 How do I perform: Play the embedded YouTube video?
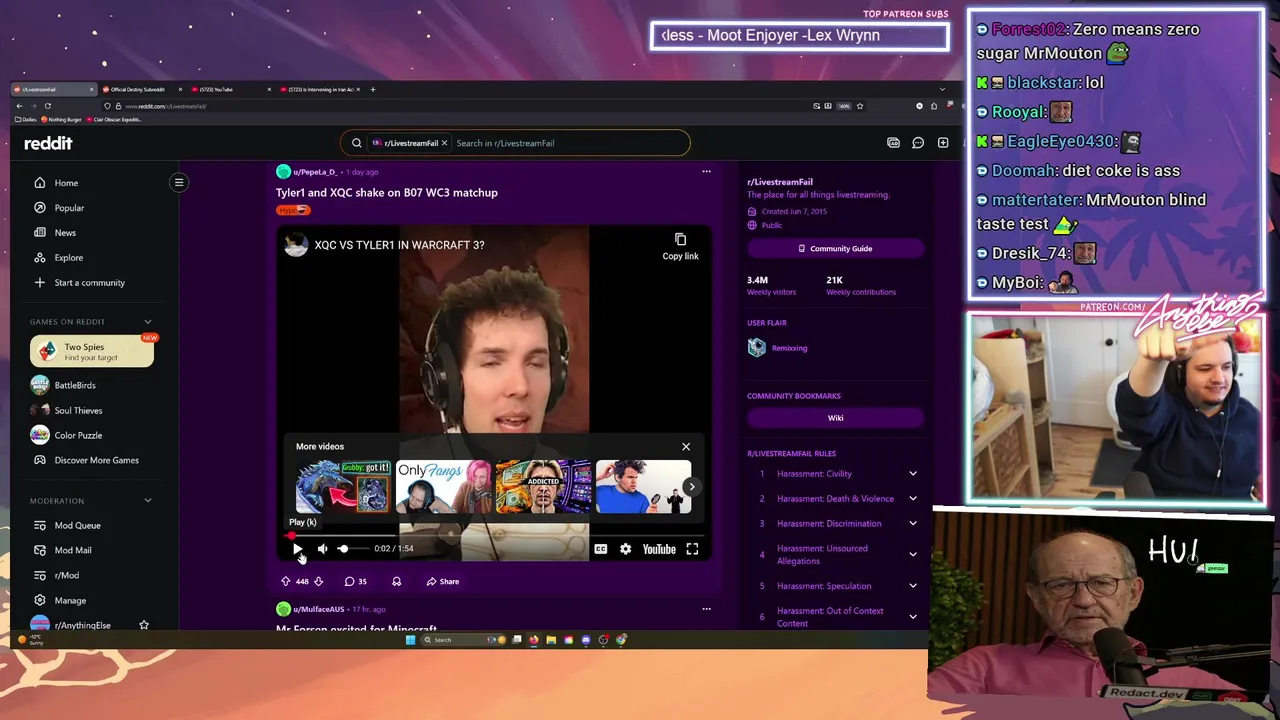tap(297, 548)
